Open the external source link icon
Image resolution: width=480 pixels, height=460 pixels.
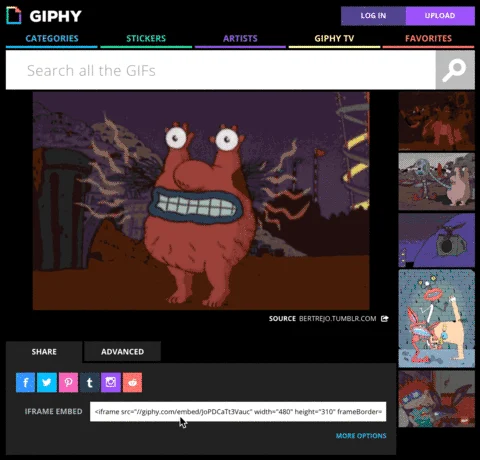pyautogui.click(x=385, y=318)
